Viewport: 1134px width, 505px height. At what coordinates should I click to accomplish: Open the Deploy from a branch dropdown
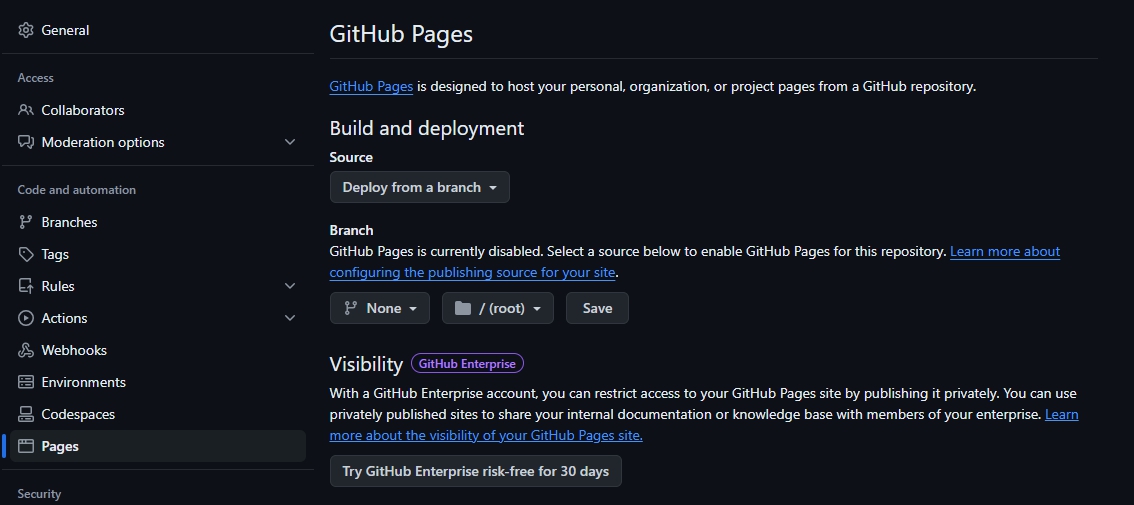point(419,187)
